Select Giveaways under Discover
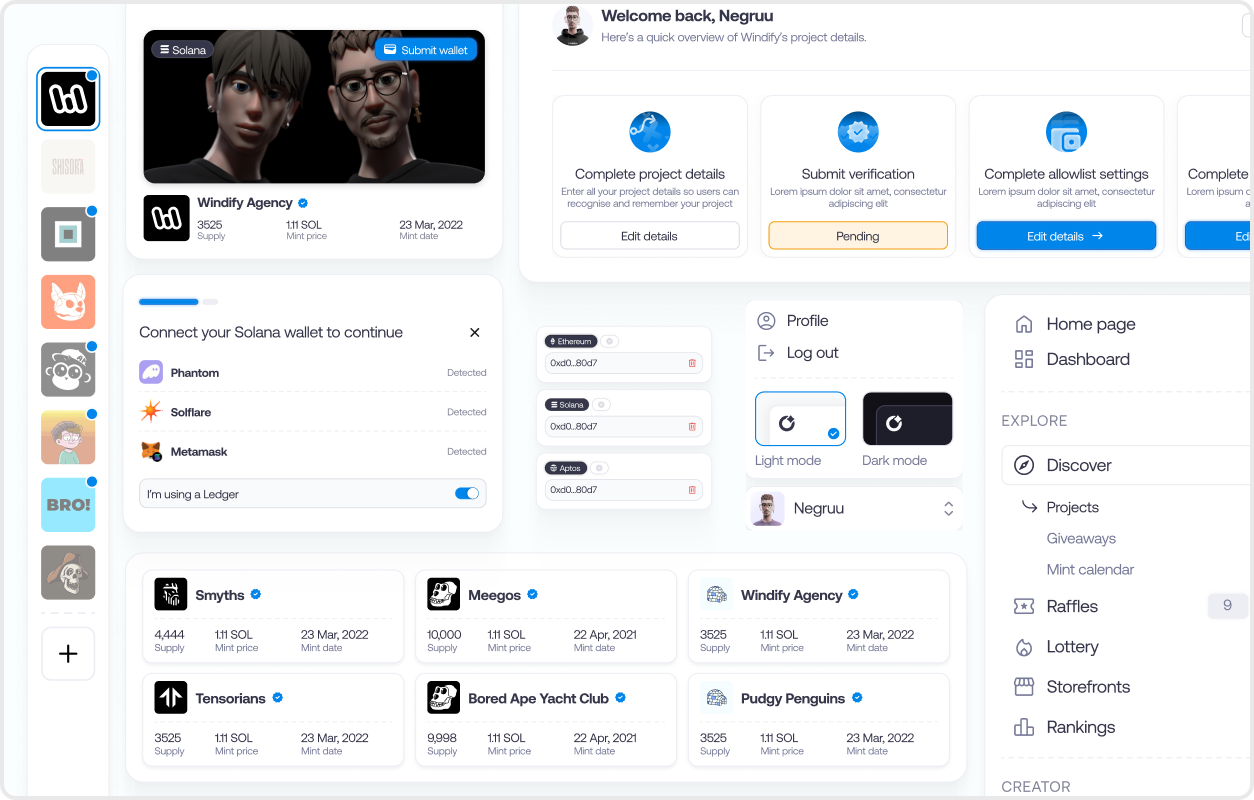1254x800 pixels. [1081, 539]
